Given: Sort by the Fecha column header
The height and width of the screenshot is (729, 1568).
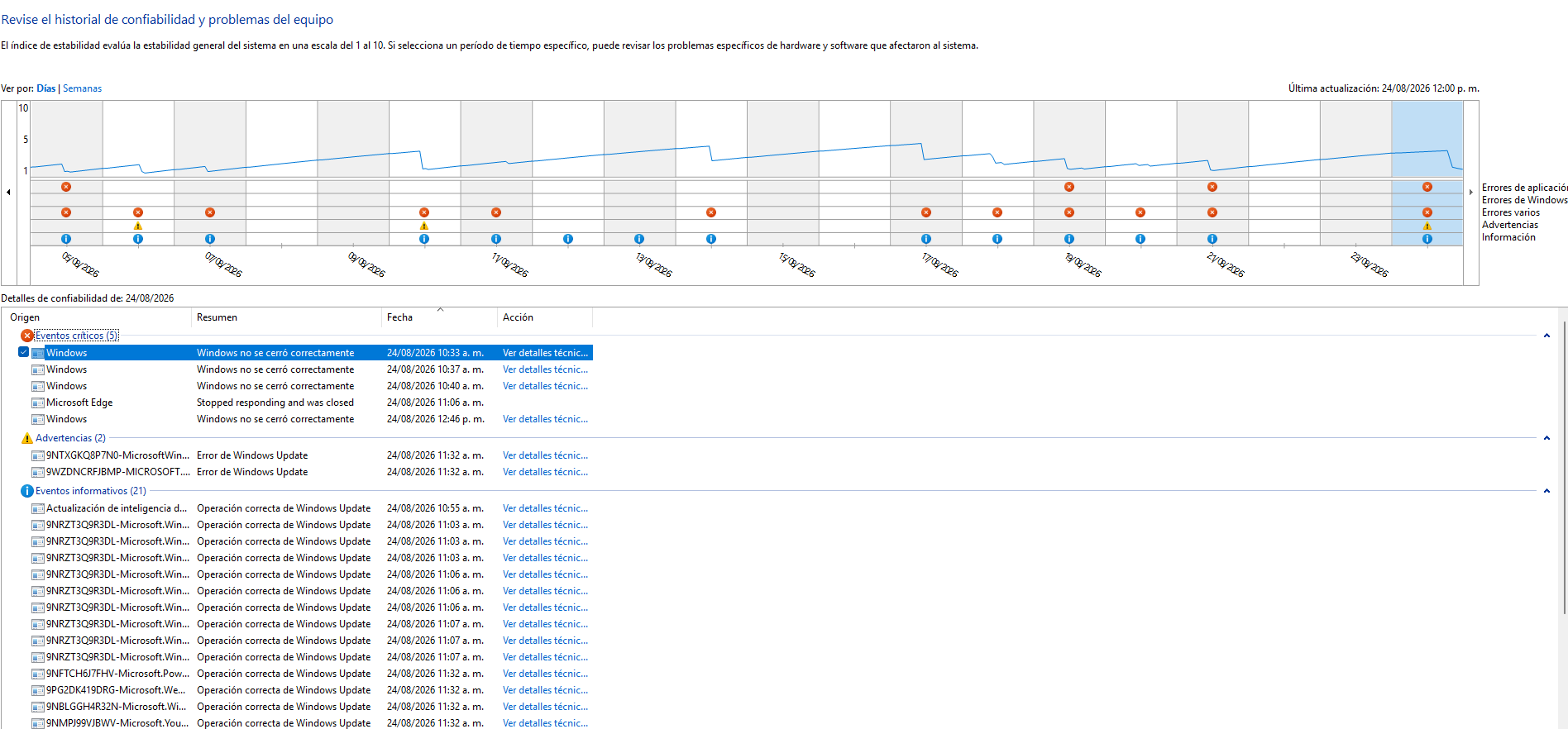Looking at the screenshot, I should (x=439, y=317).
